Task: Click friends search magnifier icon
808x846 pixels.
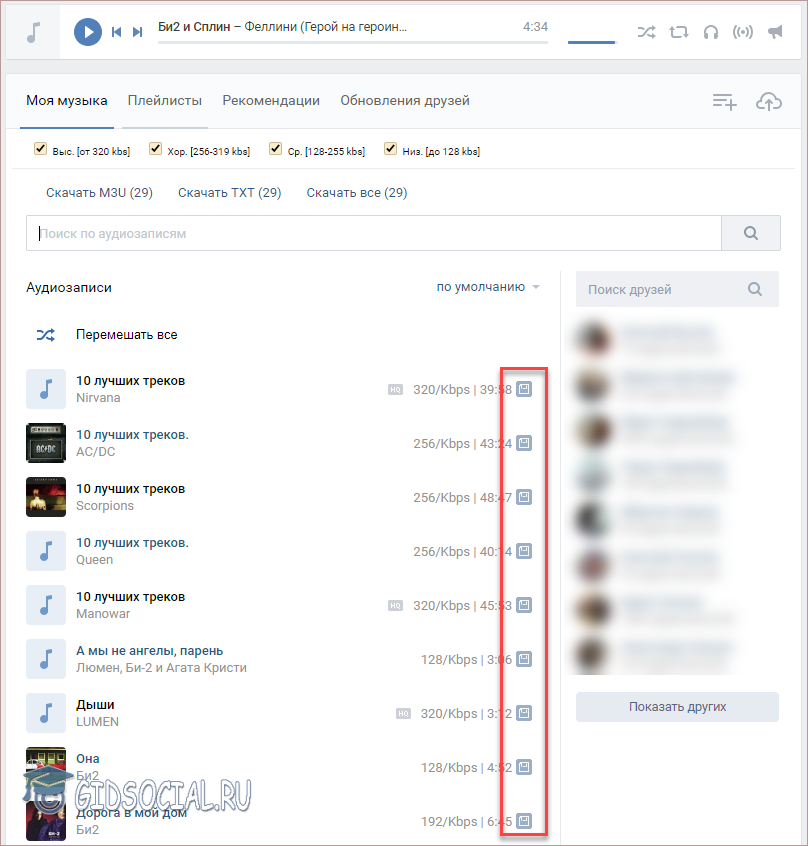Action: (x=755, y=289)
